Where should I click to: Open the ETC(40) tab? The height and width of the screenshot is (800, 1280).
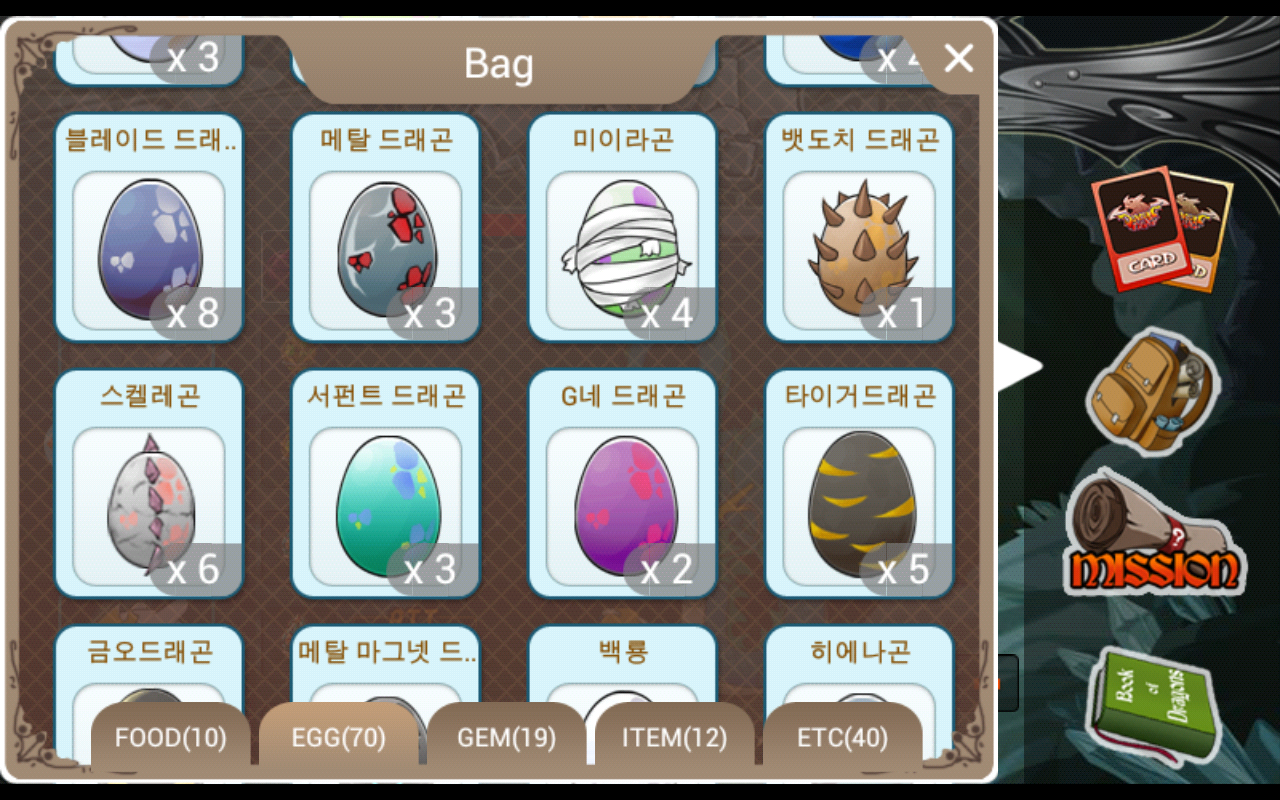[842, 738]
